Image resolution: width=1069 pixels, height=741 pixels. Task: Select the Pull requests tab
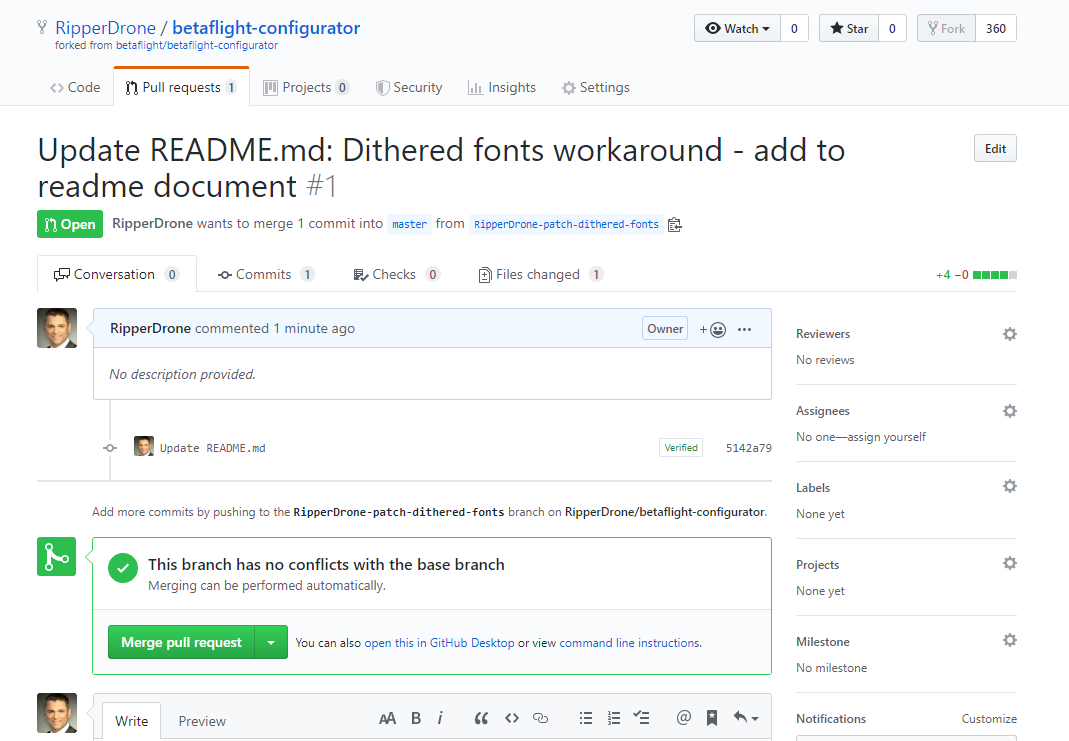point(181,87)
